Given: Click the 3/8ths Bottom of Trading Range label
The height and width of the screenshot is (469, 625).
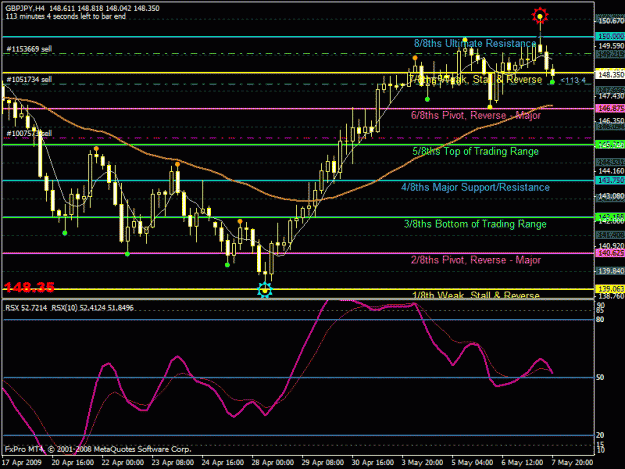Looking at the screenshot, I should pos(475,224).
